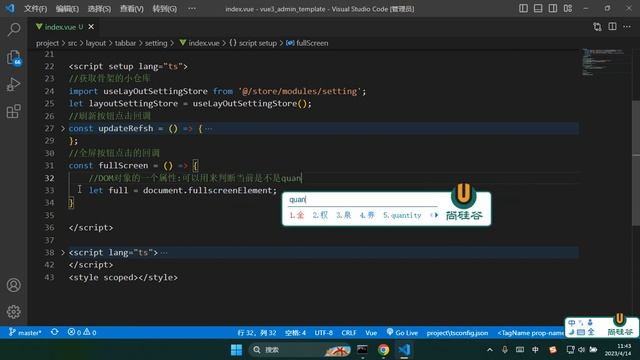Expand folded script block at line 38
This screenshot has width=640, height=360.
(x=63, y=253)
